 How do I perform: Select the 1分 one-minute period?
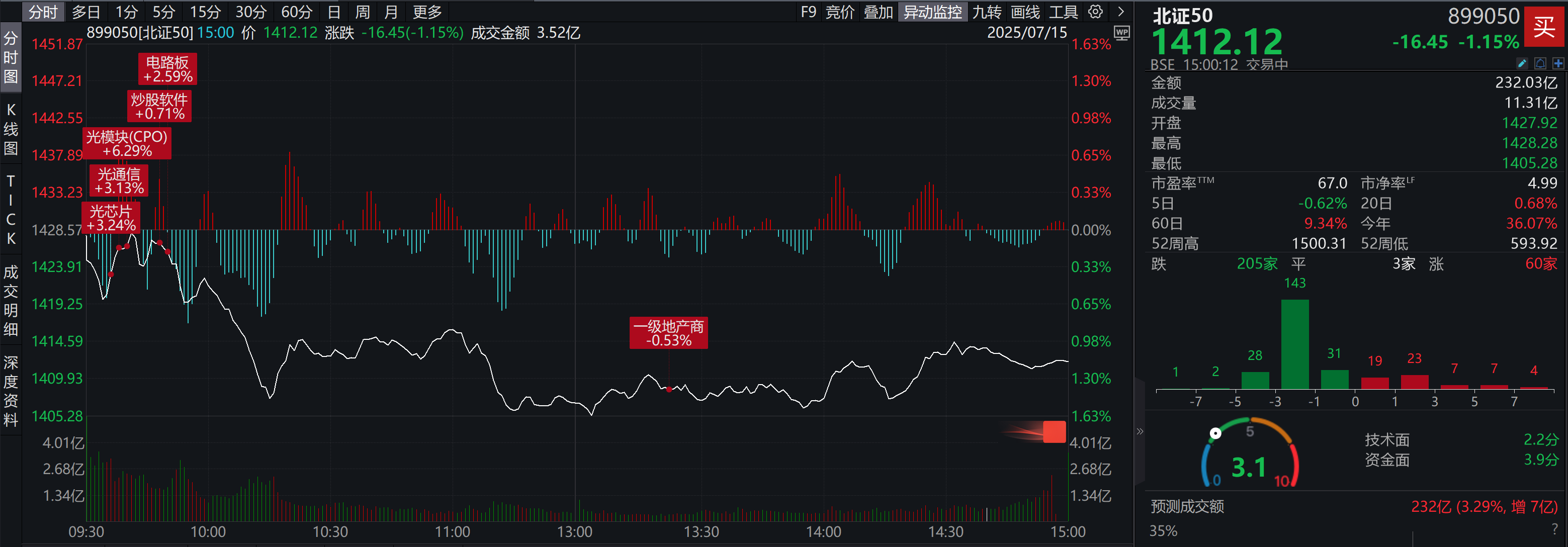(127, 12)
